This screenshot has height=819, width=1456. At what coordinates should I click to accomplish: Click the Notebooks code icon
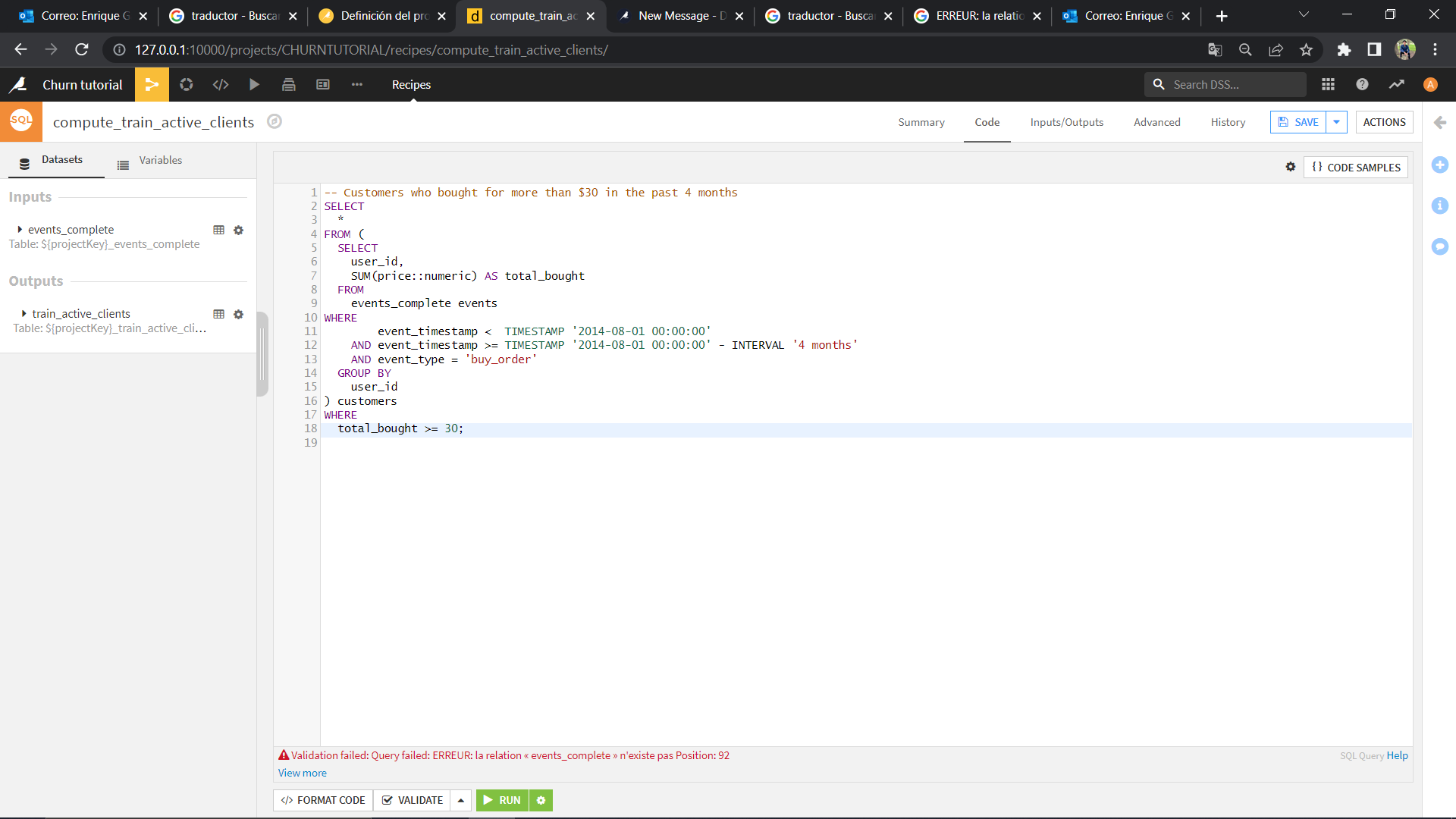click(221, 85)
